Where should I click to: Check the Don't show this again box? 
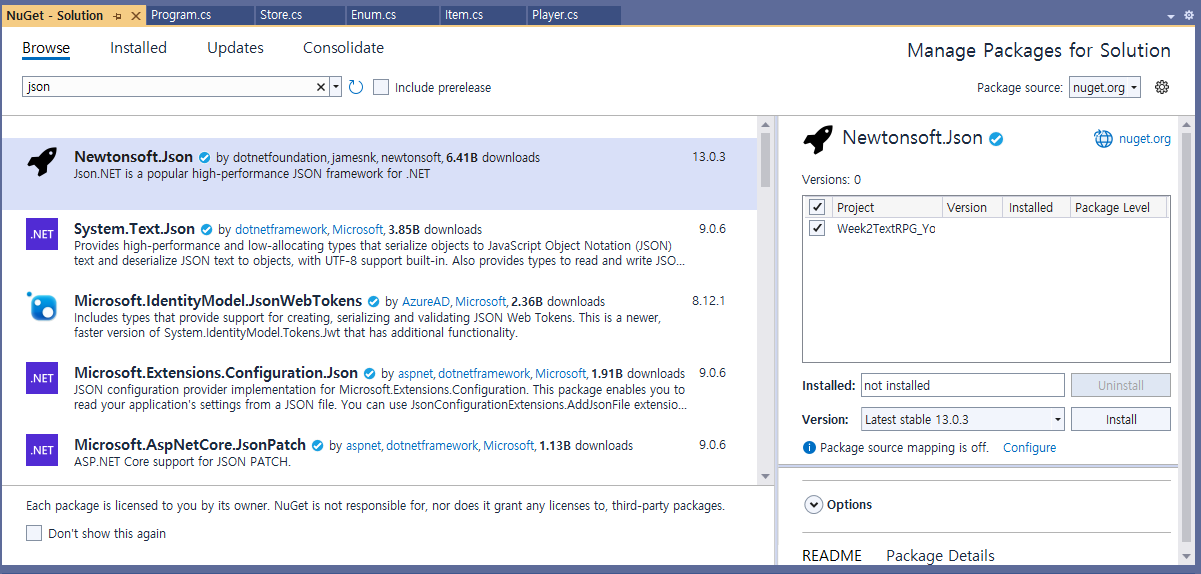click(x=35, y=533)
